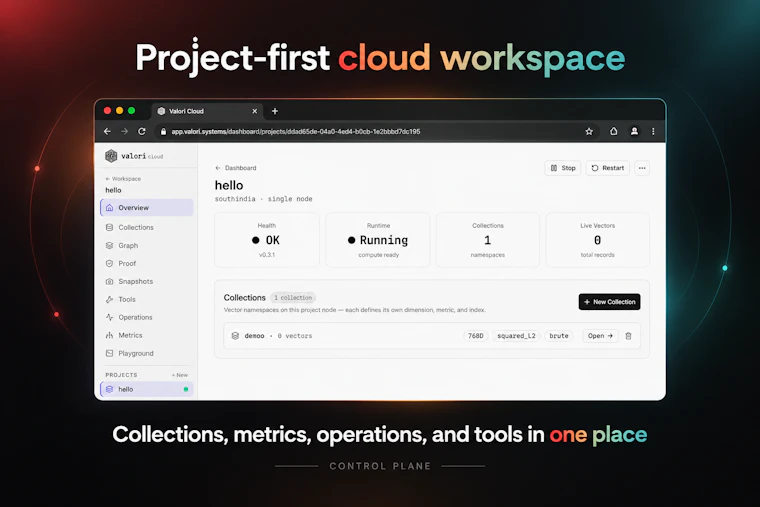Open Playground in the sidebar
Screen dimensions: 760x507
pyautogui.click(x=147, y=353)
